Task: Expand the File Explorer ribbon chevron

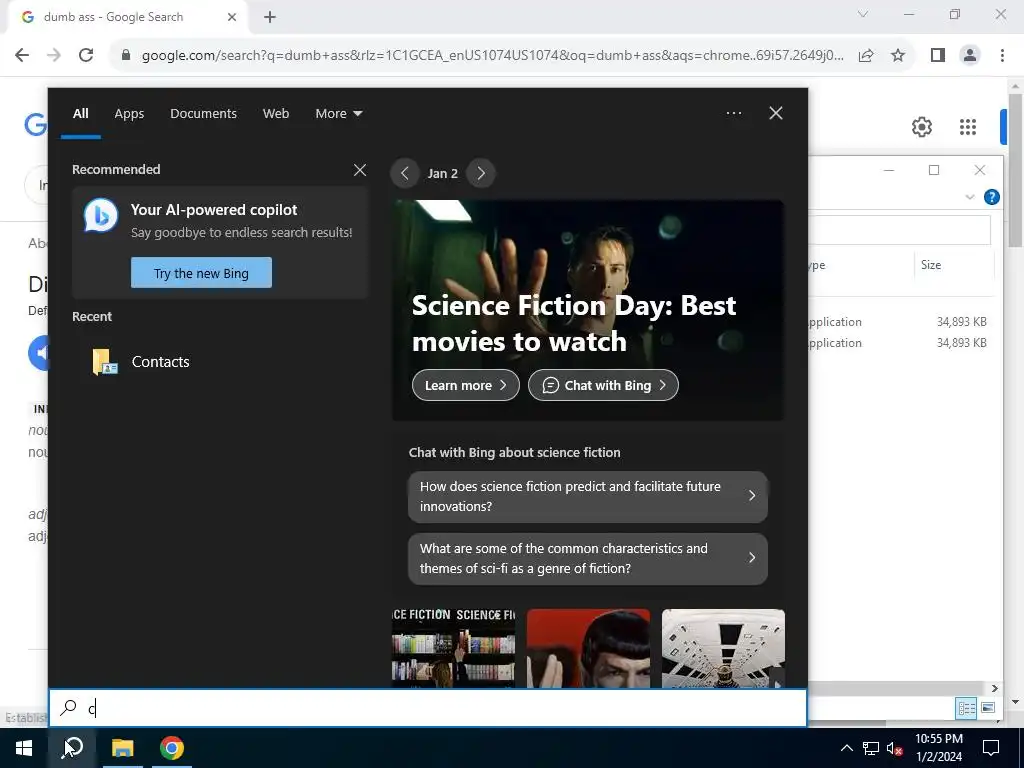Action: tap(970, 197)
